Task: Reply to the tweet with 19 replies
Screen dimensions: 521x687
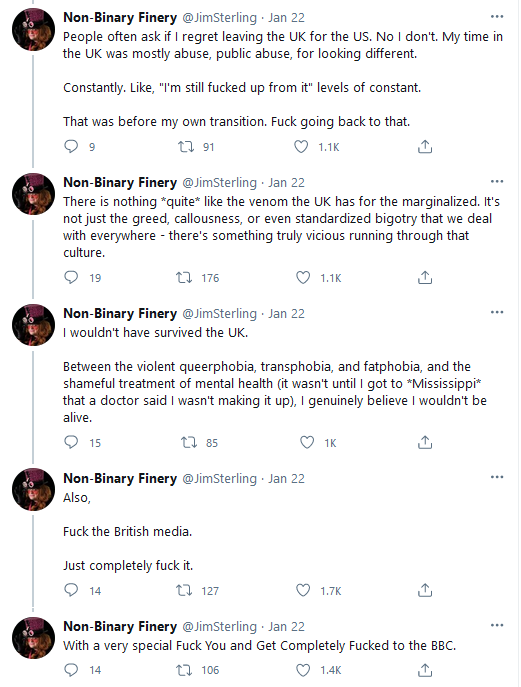Action: 71,277
